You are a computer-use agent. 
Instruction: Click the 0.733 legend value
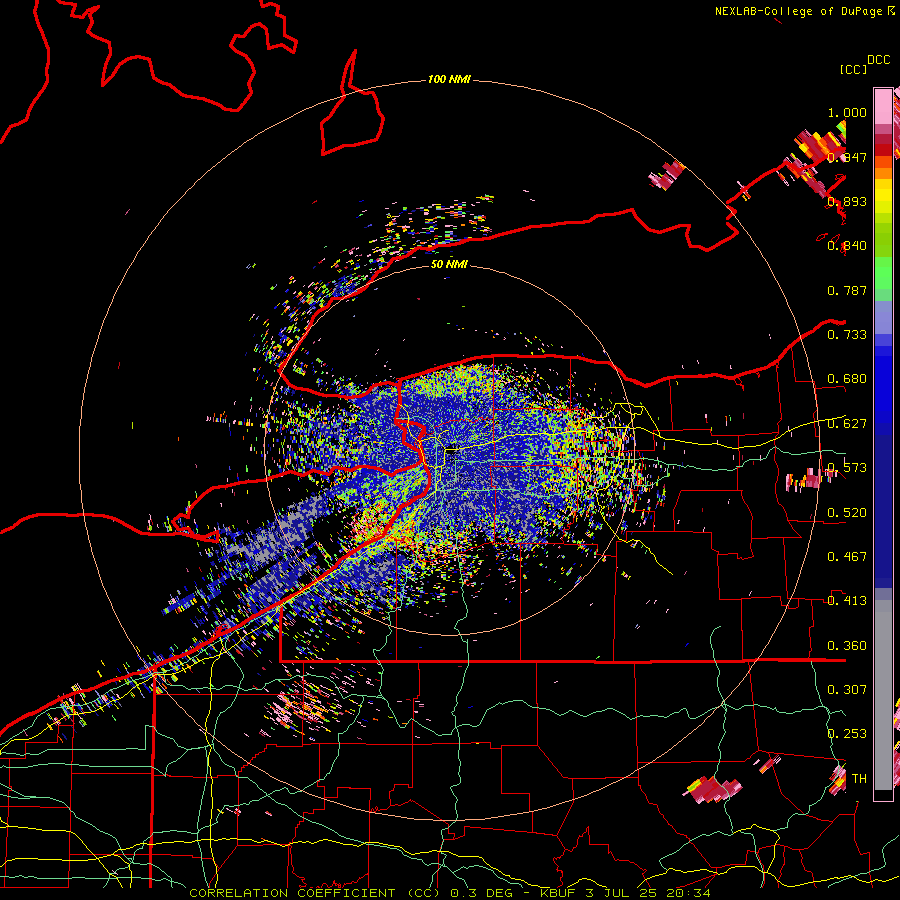[x=847, y=335]
